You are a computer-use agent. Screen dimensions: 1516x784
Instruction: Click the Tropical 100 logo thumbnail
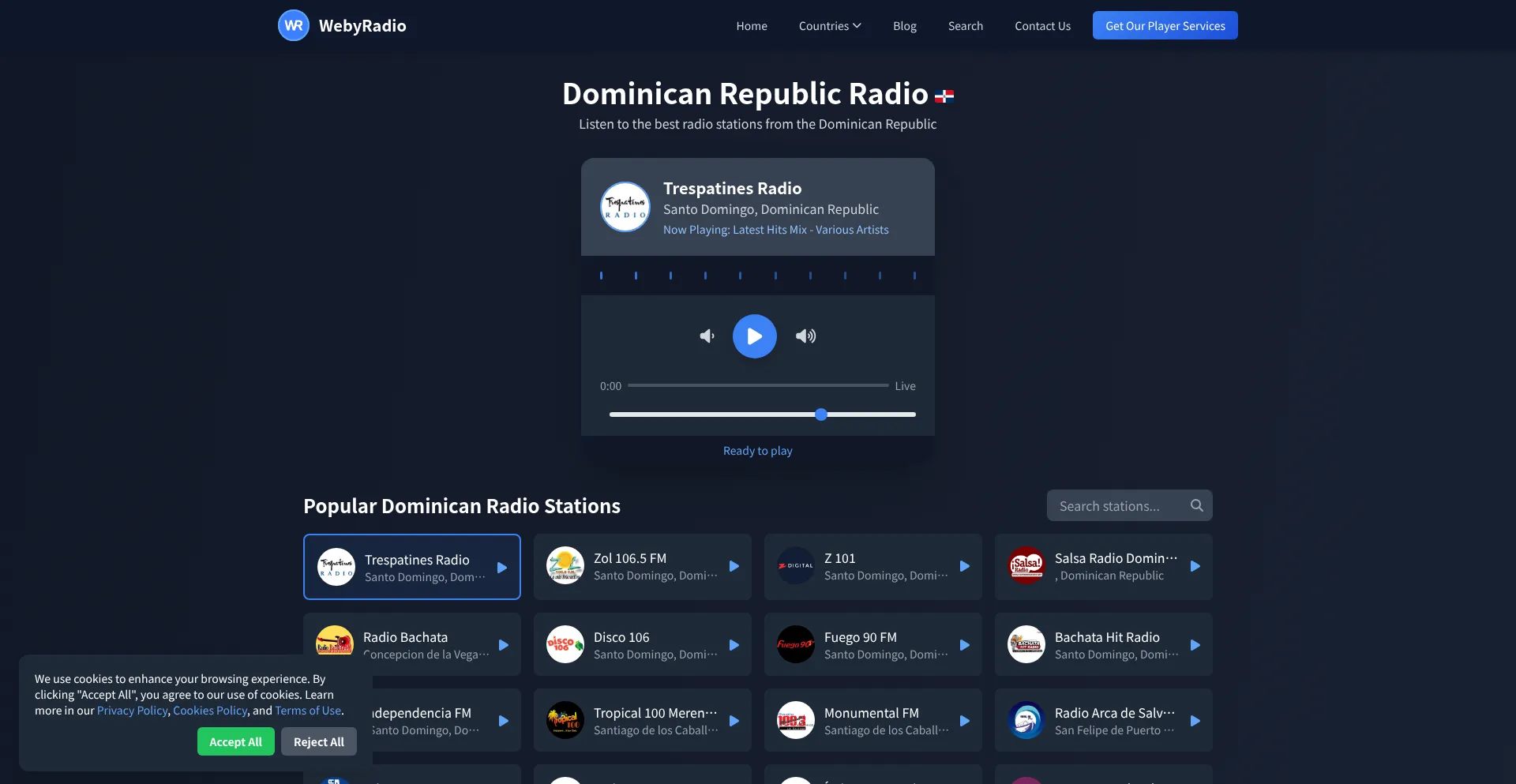pos(565,720)
